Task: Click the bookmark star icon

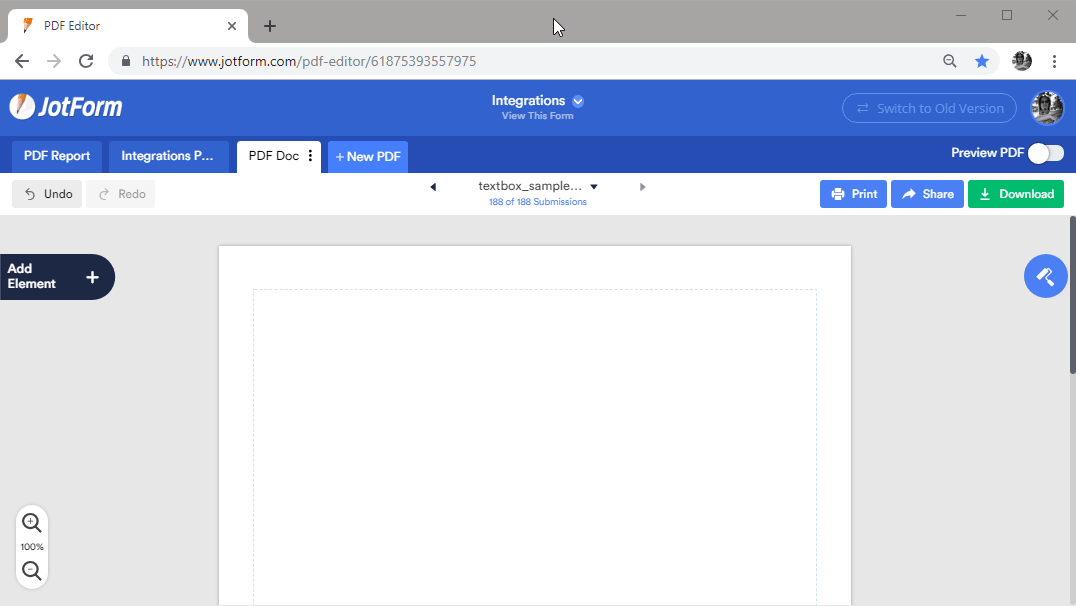Action: coord(982,61)
